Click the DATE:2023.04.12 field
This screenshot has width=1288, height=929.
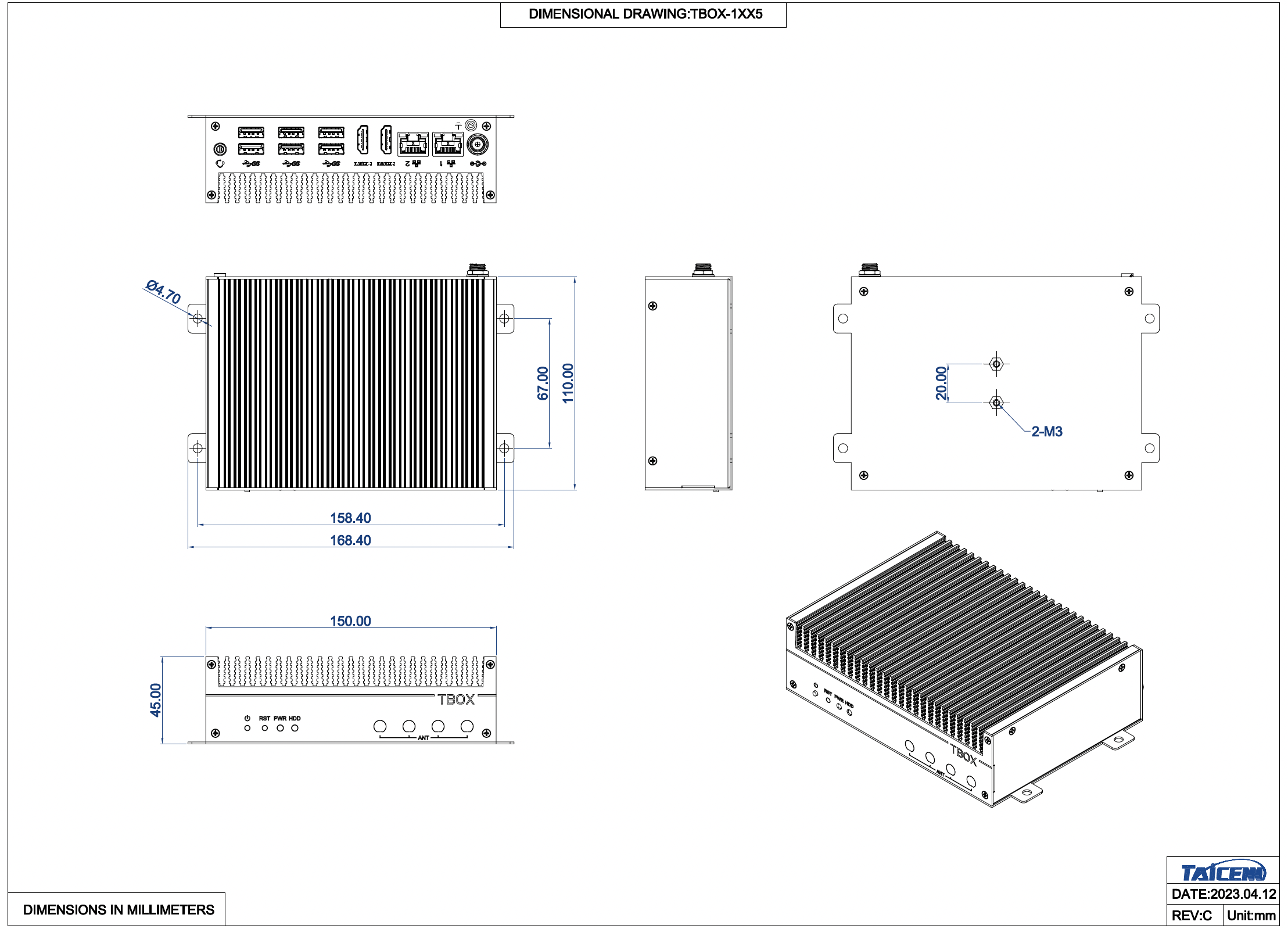click(1224, 894)
